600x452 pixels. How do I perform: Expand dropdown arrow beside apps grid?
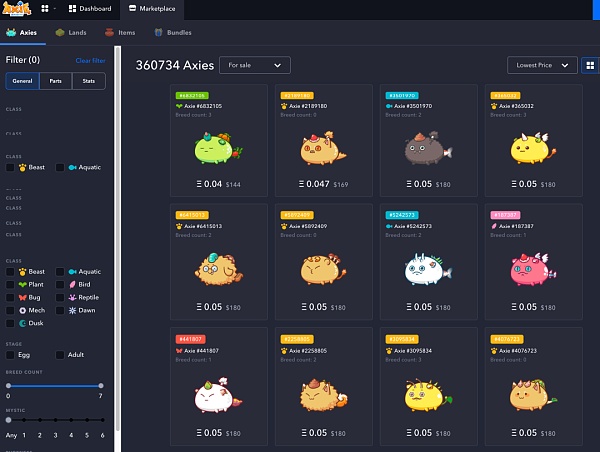[56, 8]
